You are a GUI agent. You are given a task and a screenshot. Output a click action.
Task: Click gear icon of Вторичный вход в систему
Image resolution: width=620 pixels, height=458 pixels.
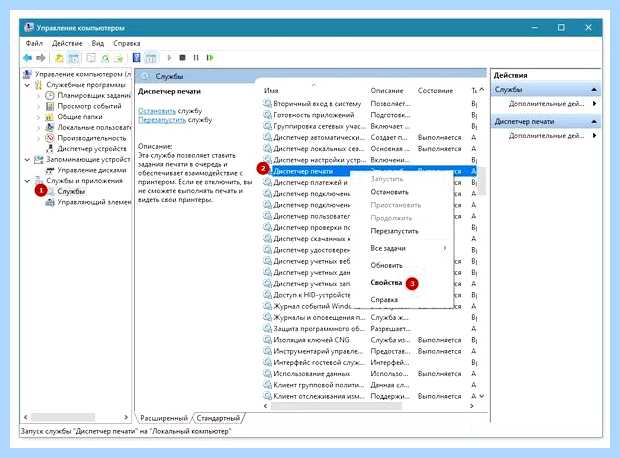(268, 104)
